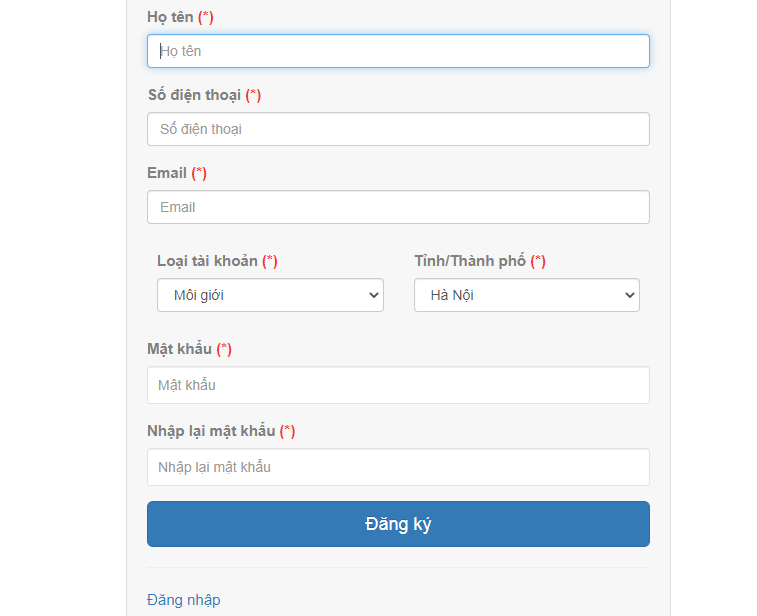
Task: Click the Tỉnh/Thành phố label
Action: click(x=470, y=261)
